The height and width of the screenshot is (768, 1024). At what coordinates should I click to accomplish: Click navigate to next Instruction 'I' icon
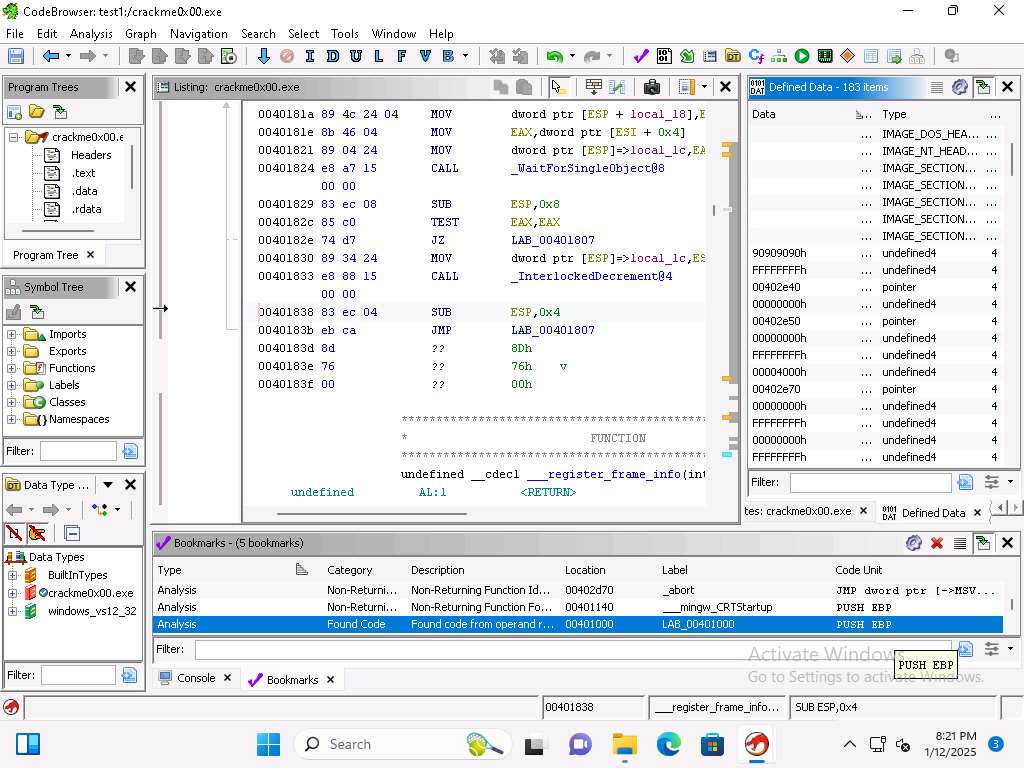(310, 57)
